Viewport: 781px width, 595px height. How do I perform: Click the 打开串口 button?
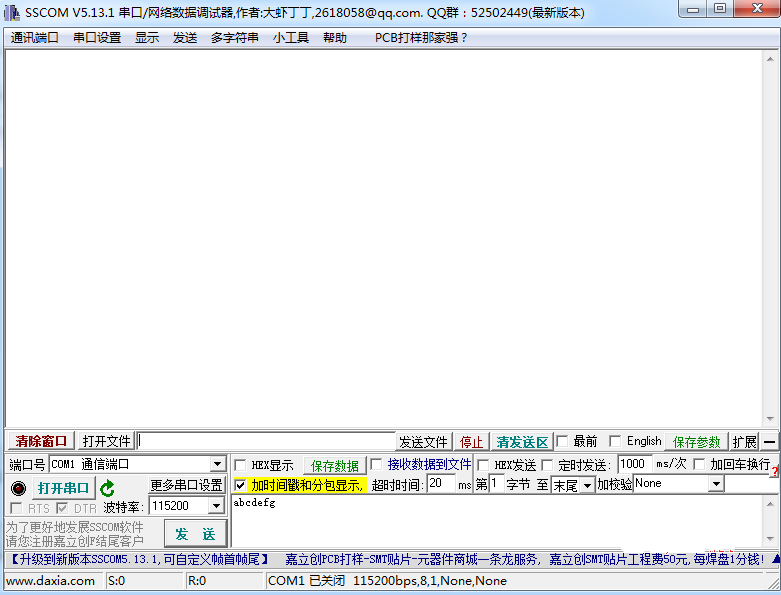[x=63, y=488]
